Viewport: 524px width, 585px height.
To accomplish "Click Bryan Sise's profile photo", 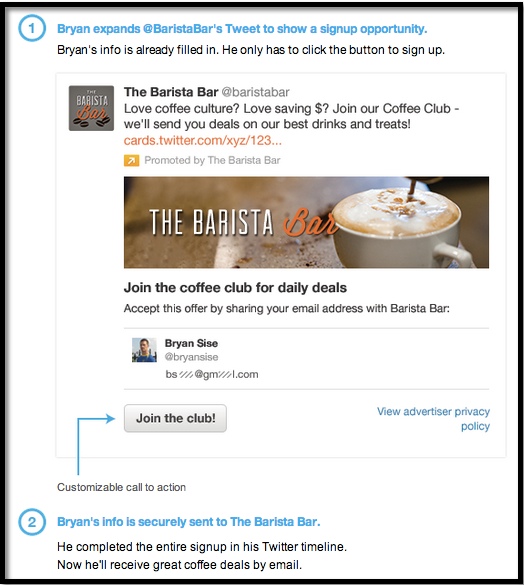I will click(x=144, y=350).
